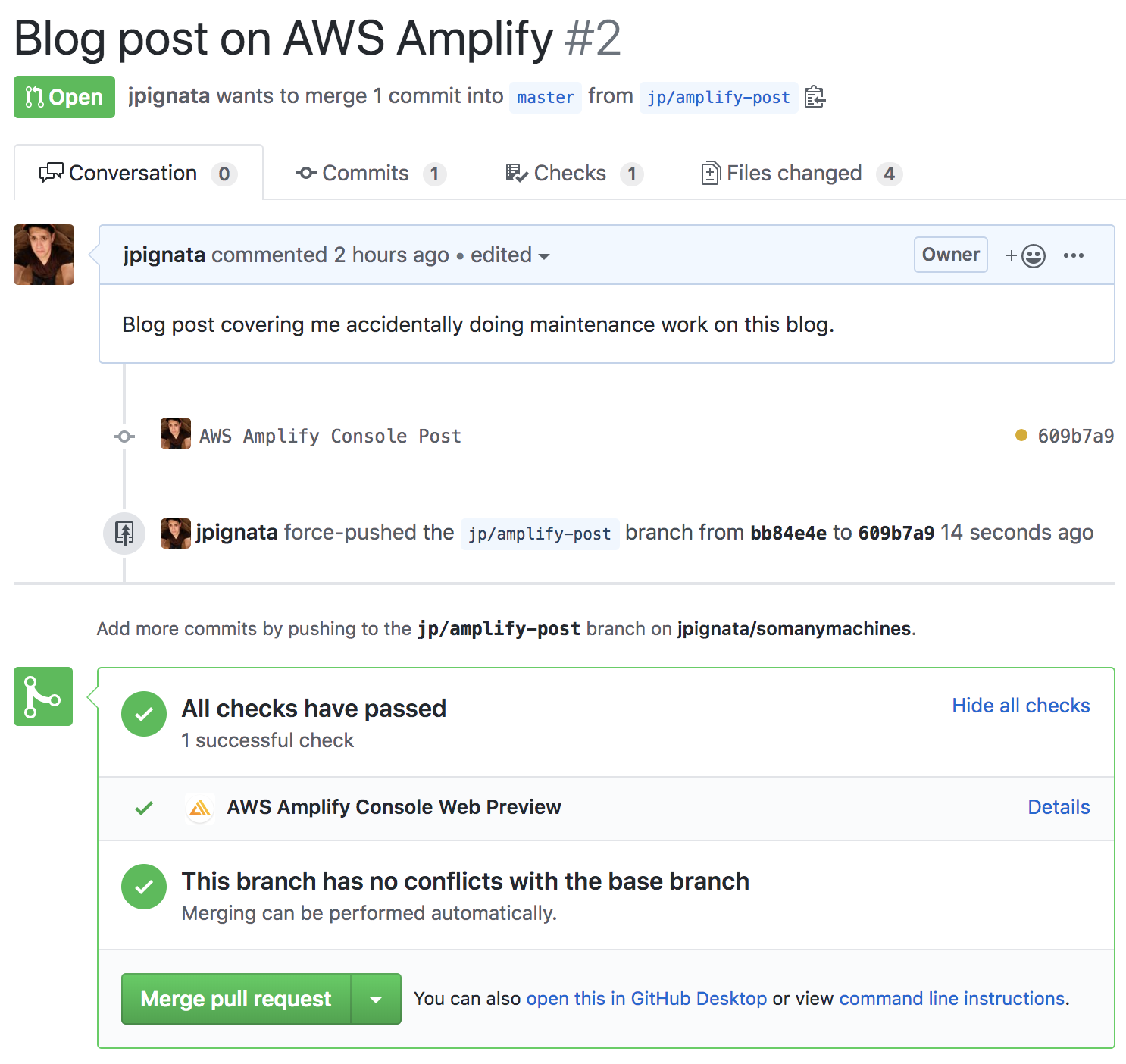1126x1064 pixels.
Task: Click jpignata's large avatar picture
Action: tap(44, 255)
